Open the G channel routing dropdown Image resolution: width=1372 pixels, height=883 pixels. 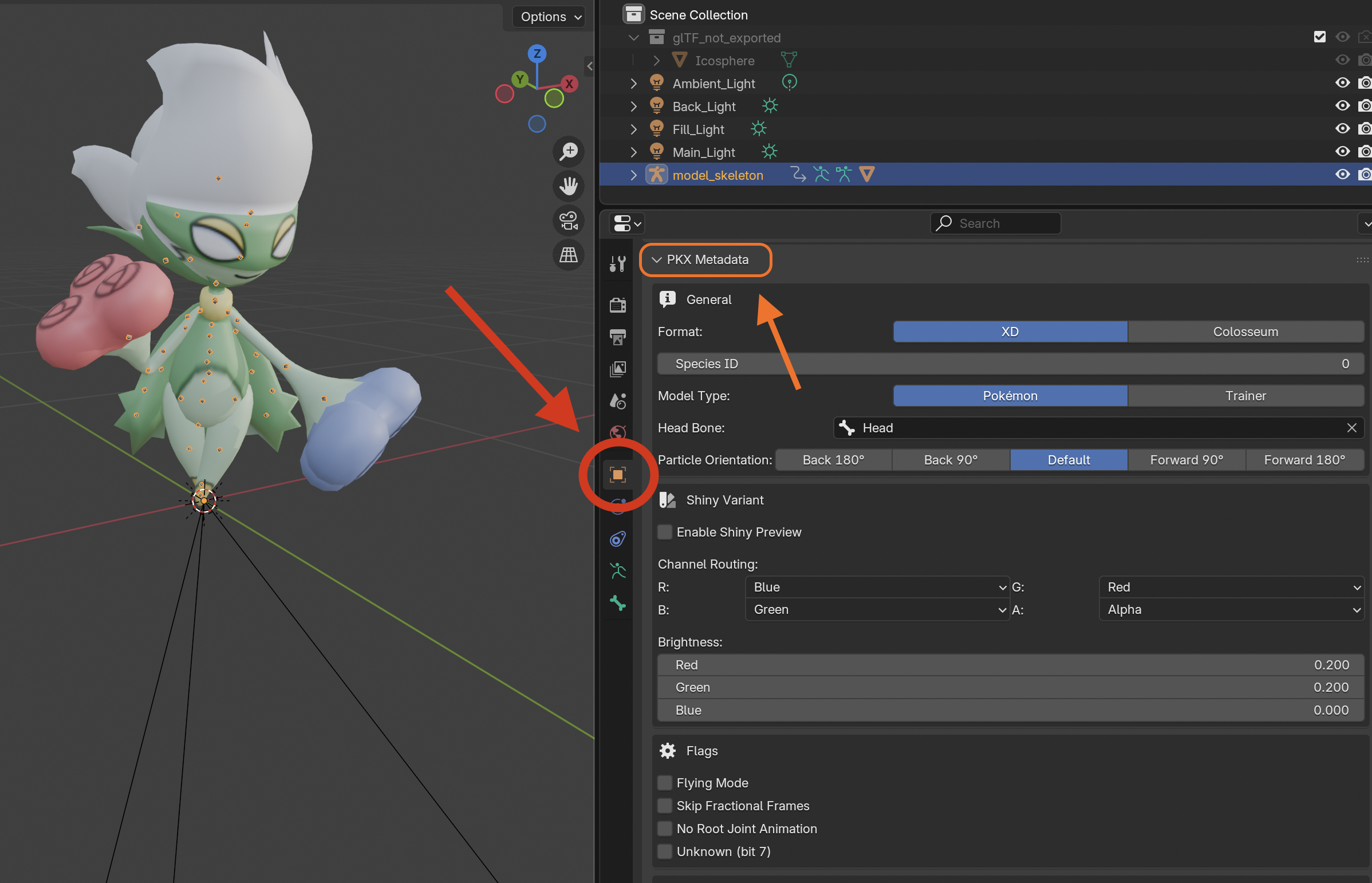[x=1232, y=587]
